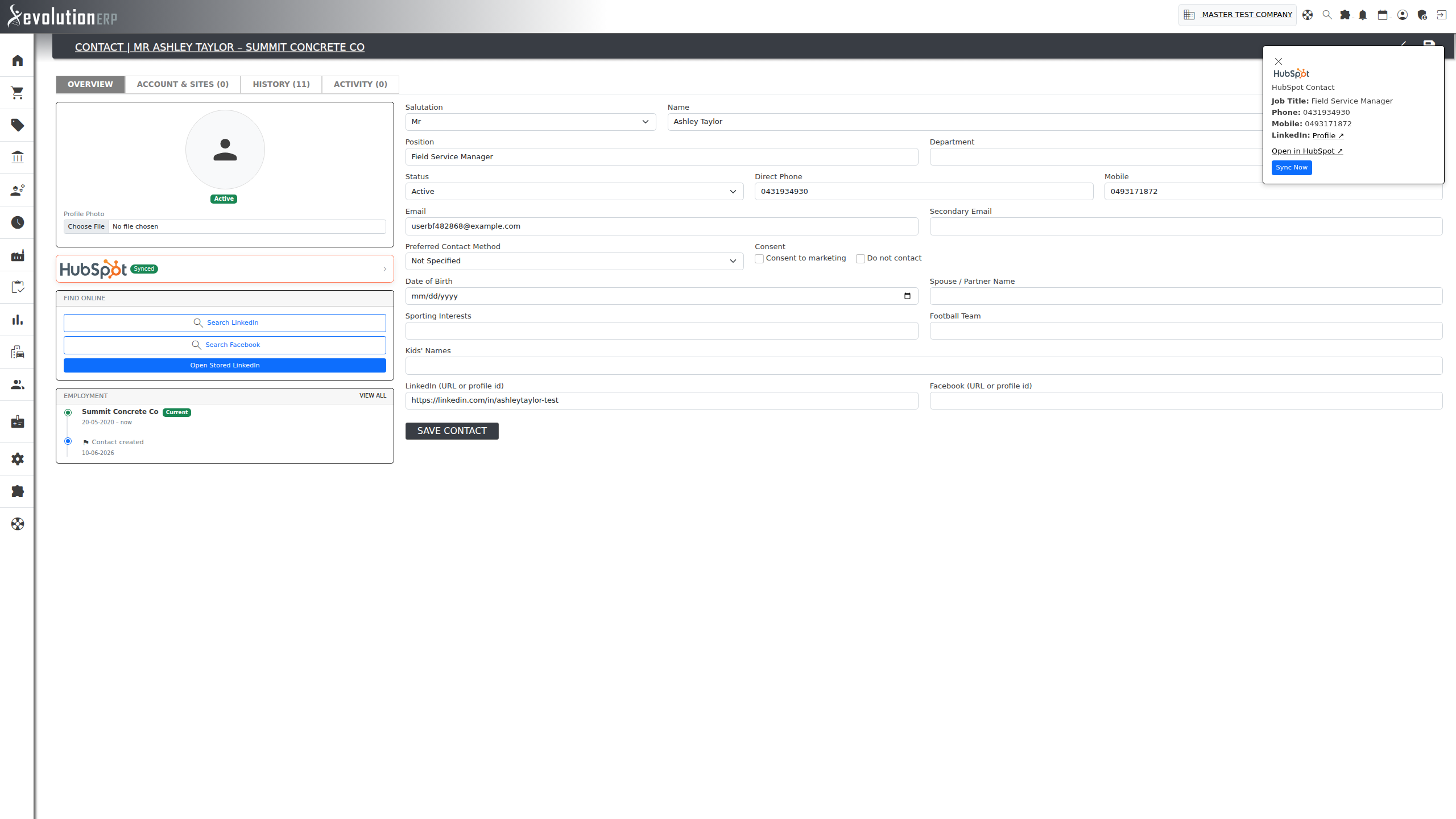Click the price tag sidebar icon
Screen dimensions: 1456x819
18,125
